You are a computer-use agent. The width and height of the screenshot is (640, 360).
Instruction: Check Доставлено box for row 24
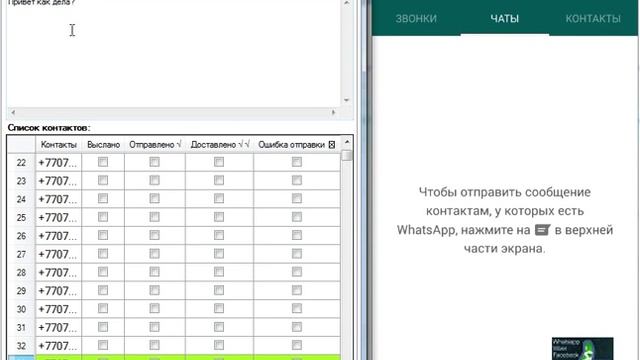click(x=219, y=198)
